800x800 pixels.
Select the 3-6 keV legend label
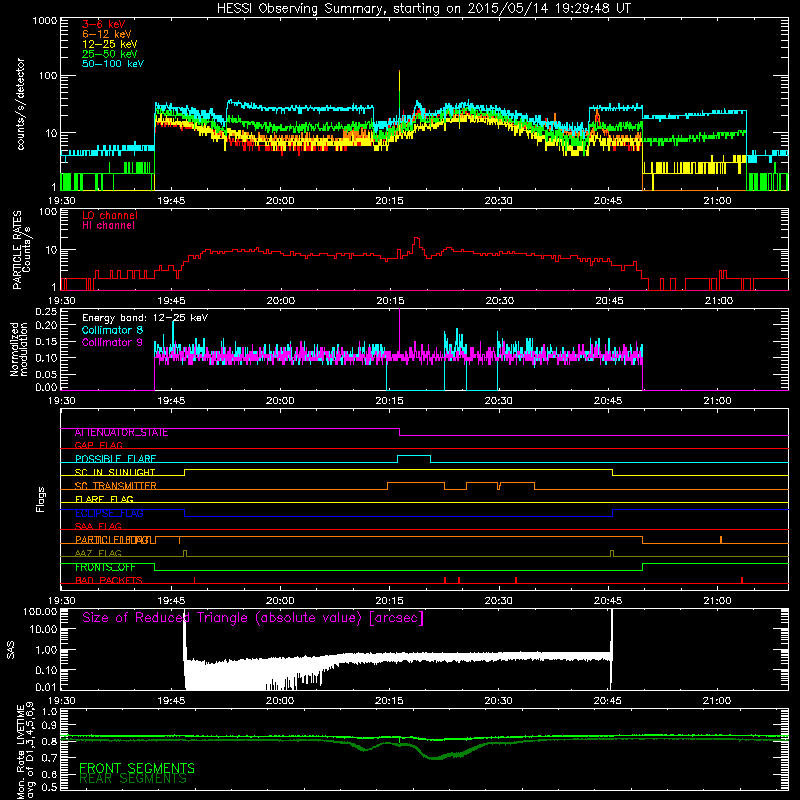tap(104, 24)
